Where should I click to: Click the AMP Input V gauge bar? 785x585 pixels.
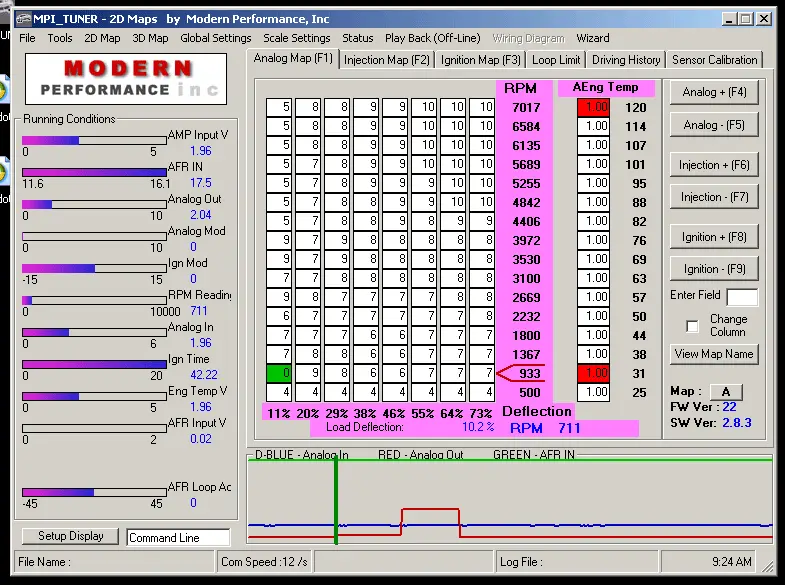tap(94, 140)
